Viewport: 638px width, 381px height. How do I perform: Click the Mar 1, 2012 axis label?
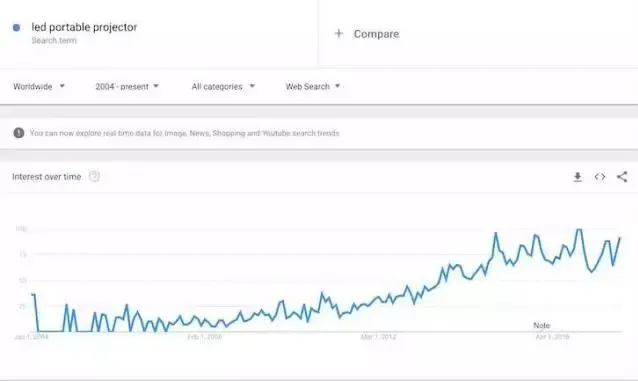click(x=378, y=337)
